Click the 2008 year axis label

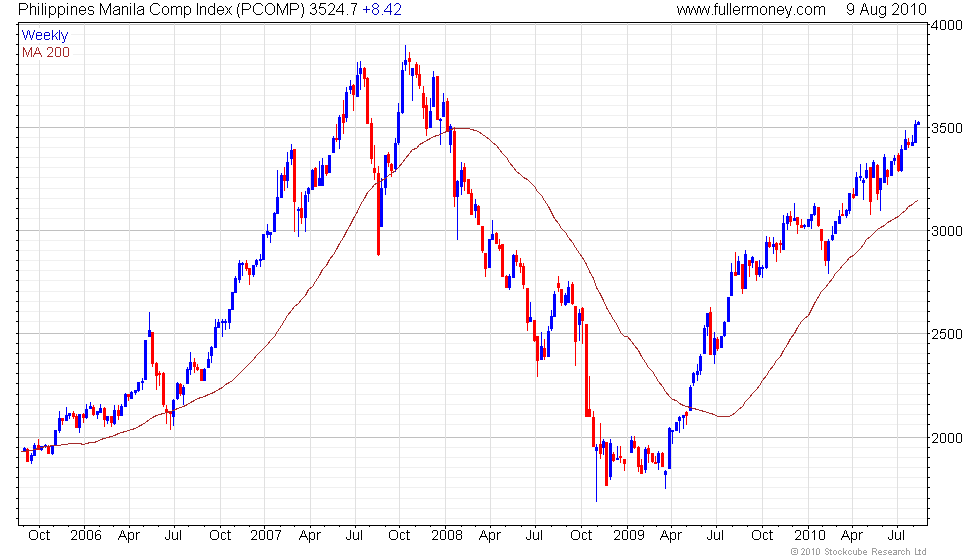click(x=447, y=536)
